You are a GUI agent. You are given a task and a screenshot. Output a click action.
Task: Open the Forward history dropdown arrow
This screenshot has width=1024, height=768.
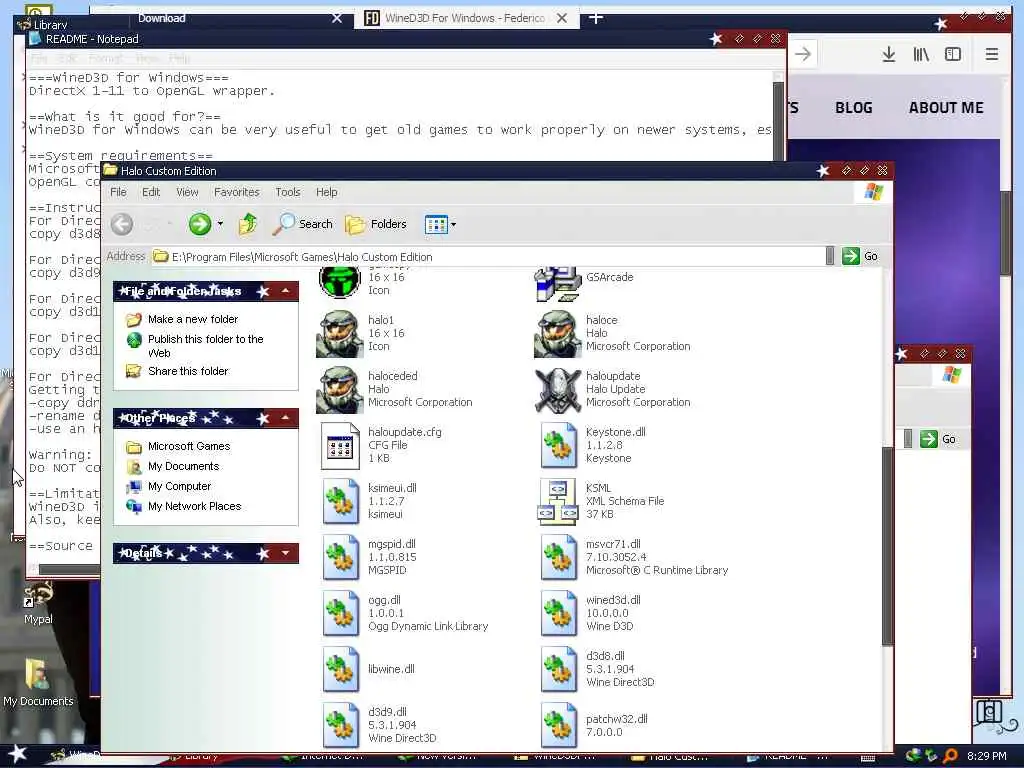coord(220,224)
